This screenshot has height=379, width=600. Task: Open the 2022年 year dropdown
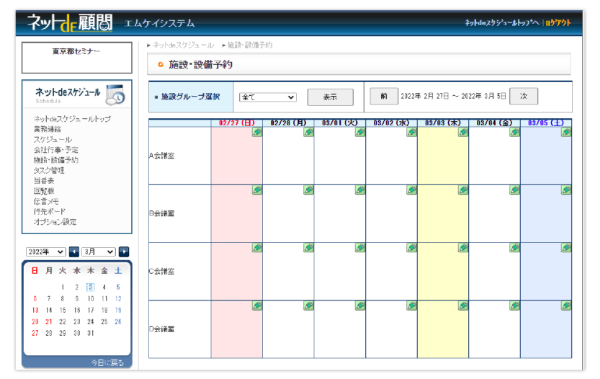(46, 252)
